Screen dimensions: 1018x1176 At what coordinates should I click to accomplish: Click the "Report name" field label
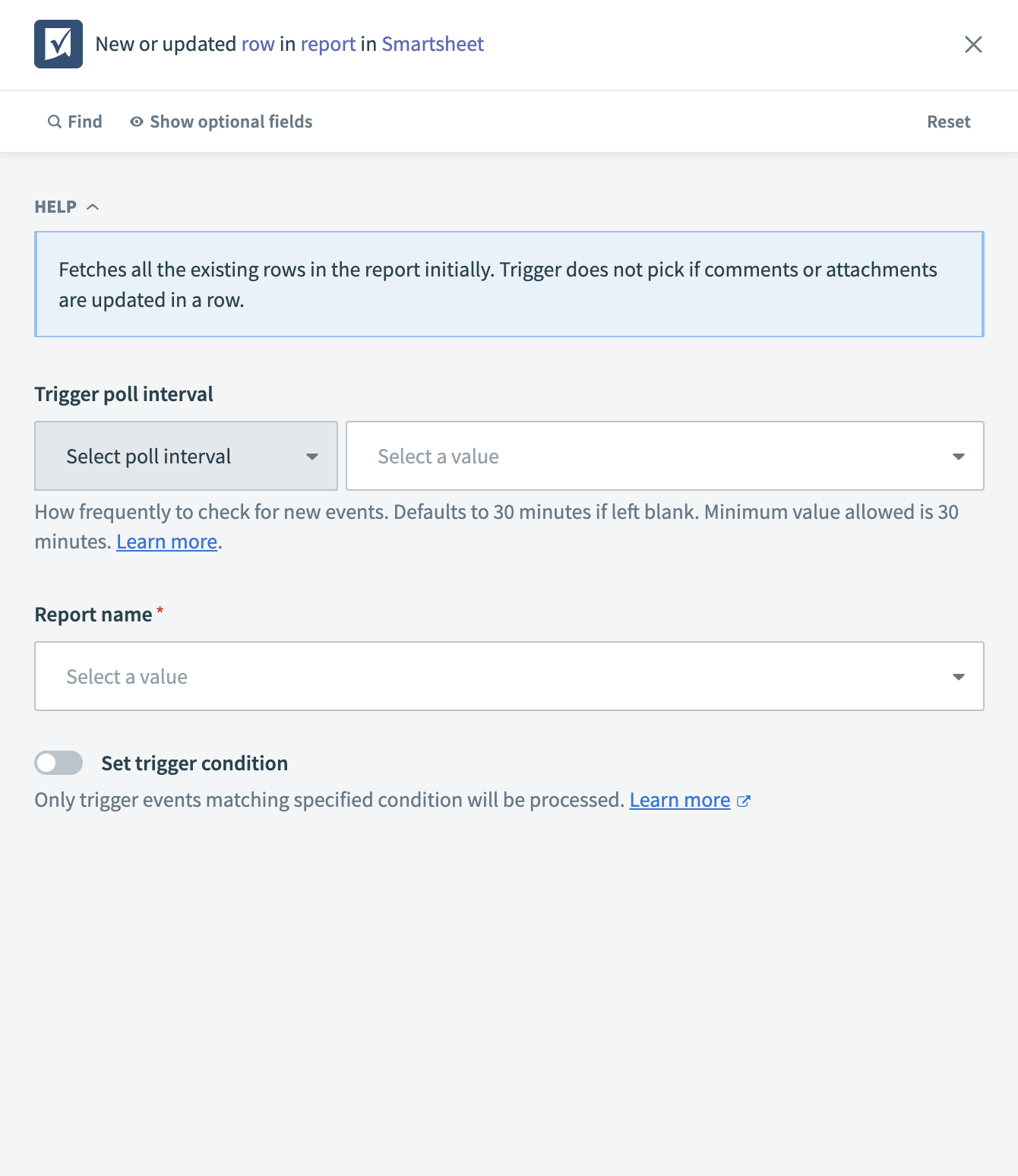[x=93, y=614]
